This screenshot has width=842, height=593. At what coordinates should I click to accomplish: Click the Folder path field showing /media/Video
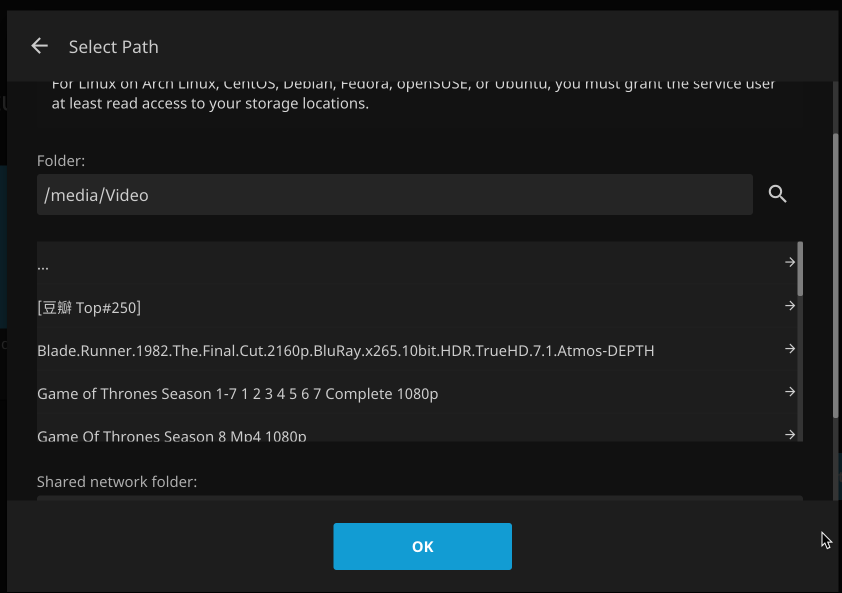pos(394,195)
